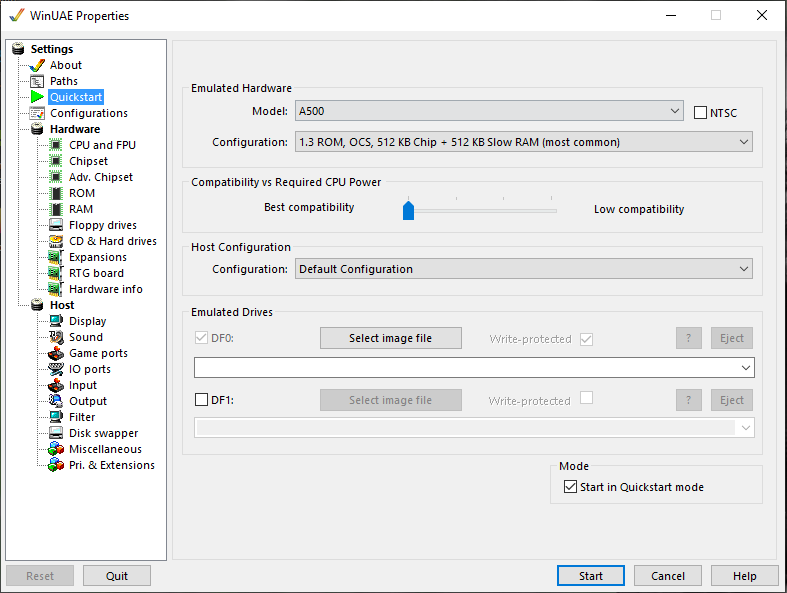Click the Floppy drives icon
The width and height of the screenshot is (787, 593).
[x=56, y=225]
